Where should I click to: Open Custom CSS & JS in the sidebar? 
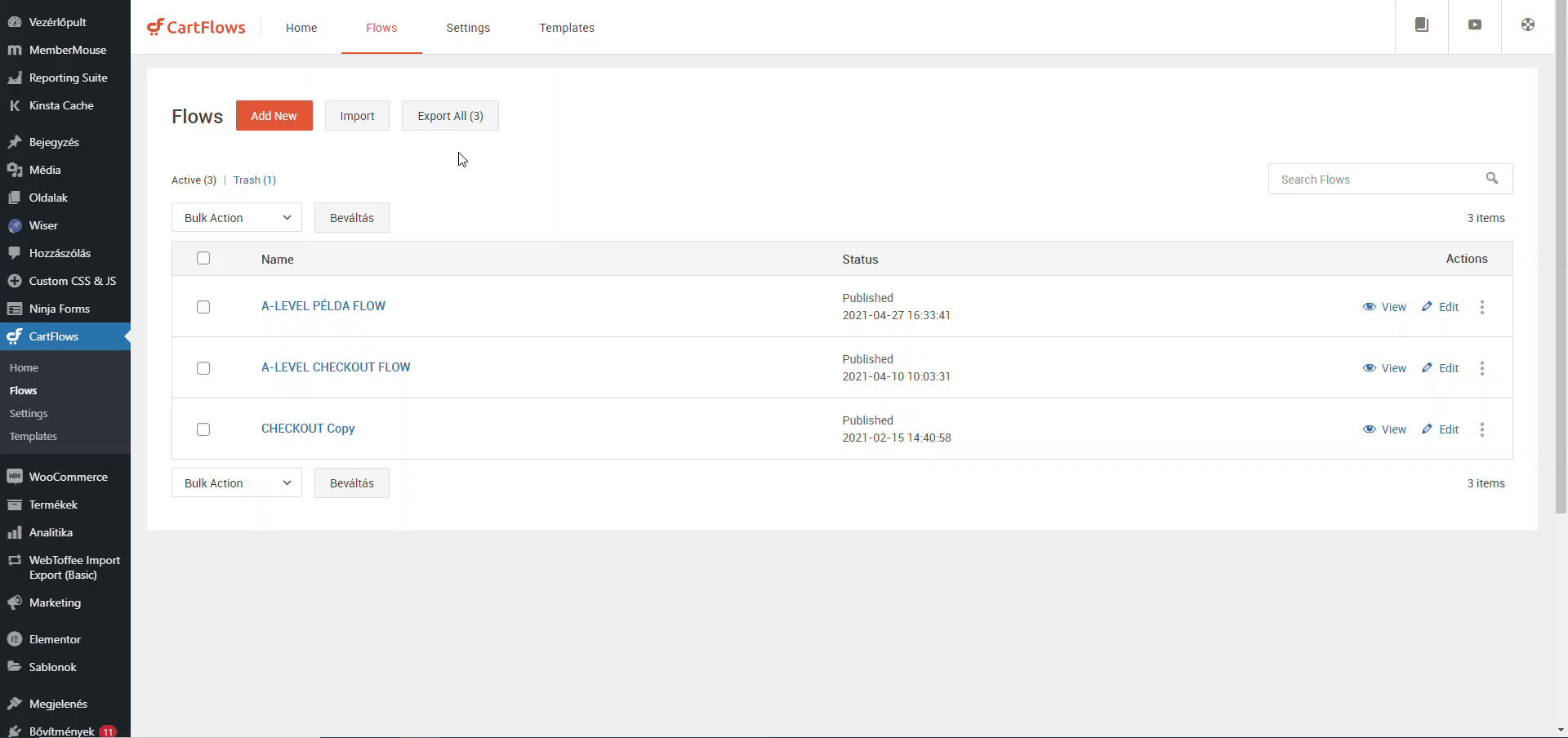coord(65,281)
